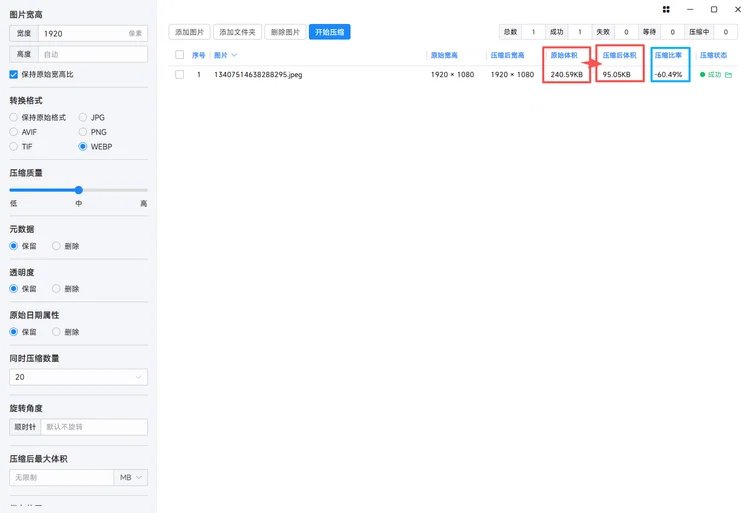Screen dimensions: 750x513
Task: Click the 压缩质量 slider handle
Action: [78, 189]
